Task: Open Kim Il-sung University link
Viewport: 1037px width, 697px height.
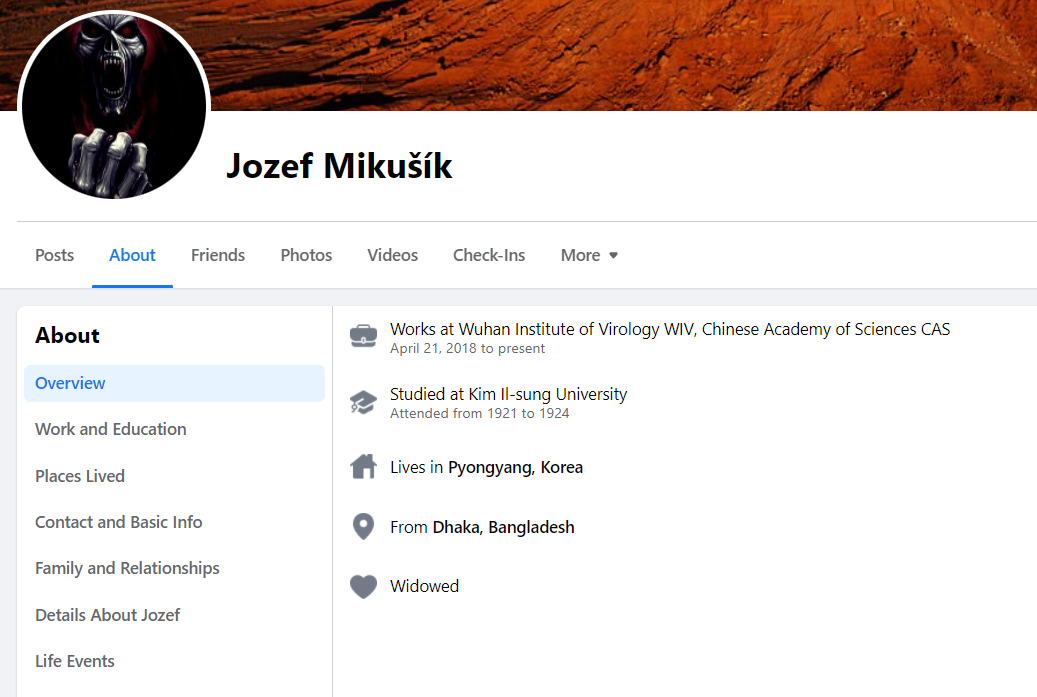Action: tap(548, 394)
